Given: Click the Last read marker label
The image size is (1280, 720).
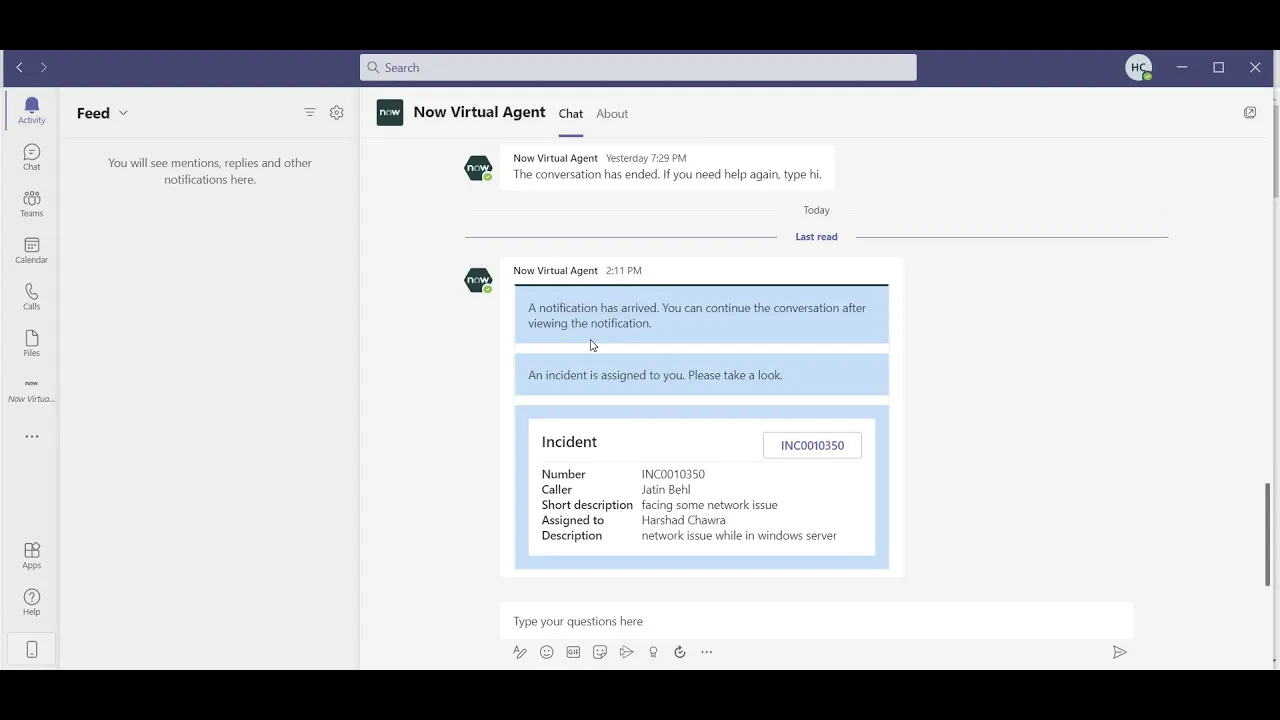Looking at the screenshot, I should [x=816, y=237].
